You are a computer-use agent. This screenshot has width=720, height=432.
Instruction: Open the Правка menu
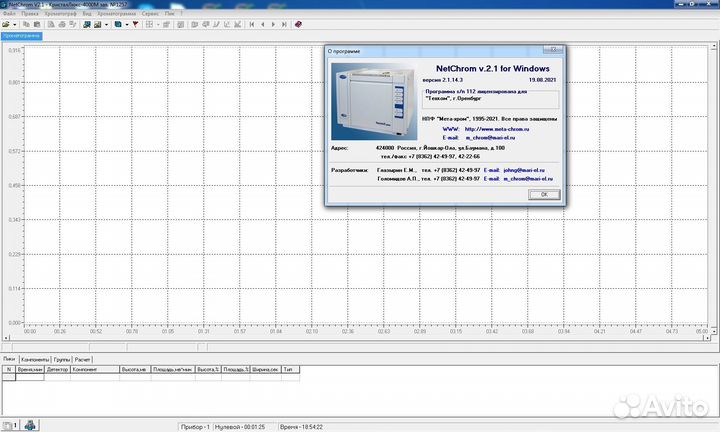30,14
